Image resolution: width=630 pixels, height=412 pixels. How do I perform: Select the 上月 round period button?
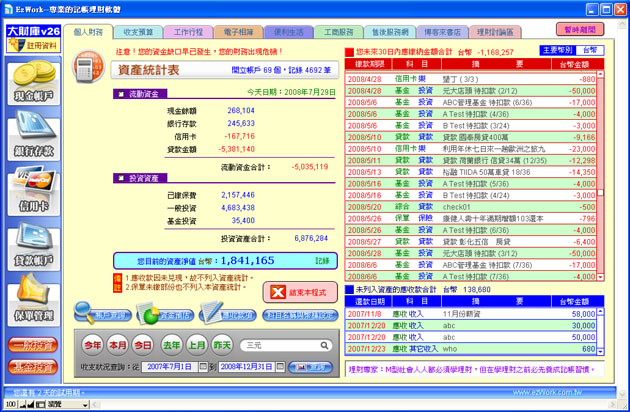click(x=196, y=344)
